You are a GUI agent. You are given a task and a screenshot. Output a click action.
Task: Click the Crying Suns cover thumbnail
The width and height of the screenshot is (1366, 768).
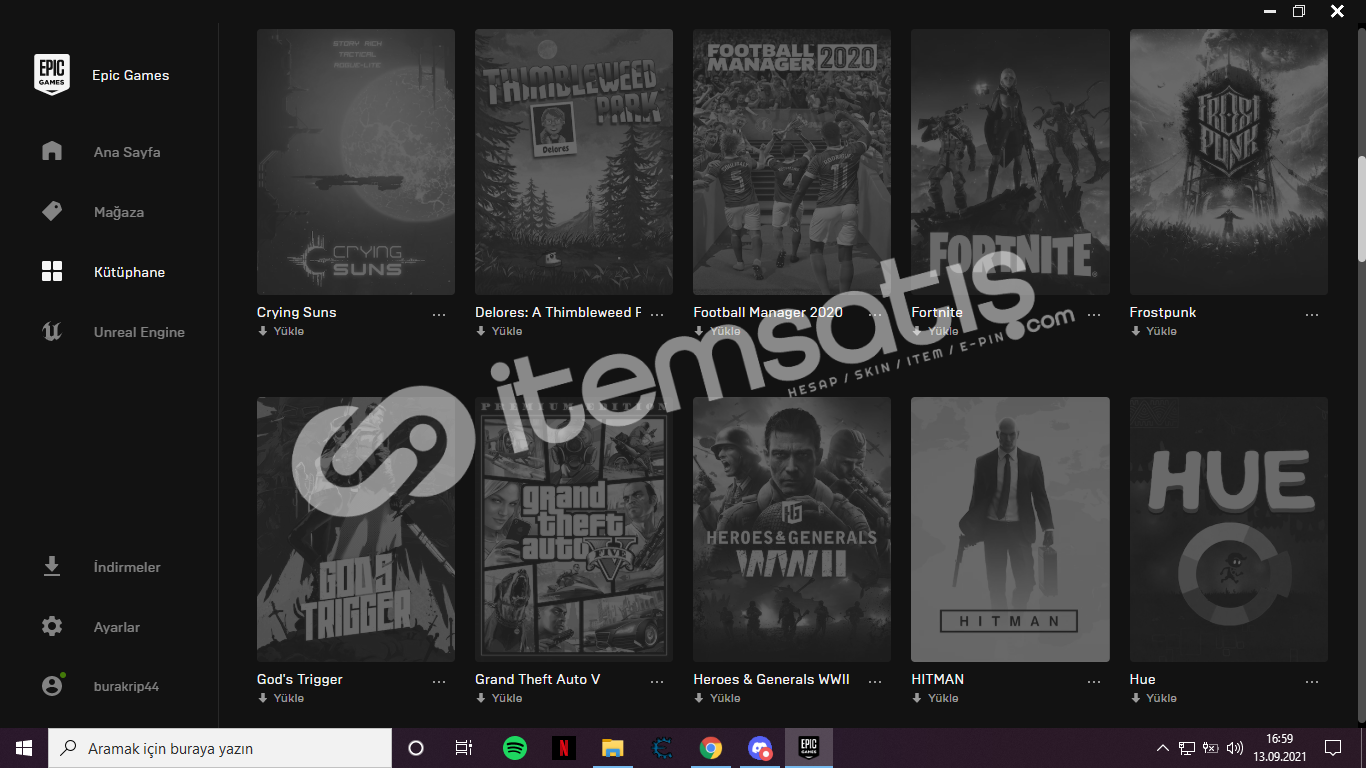(356, 162)
